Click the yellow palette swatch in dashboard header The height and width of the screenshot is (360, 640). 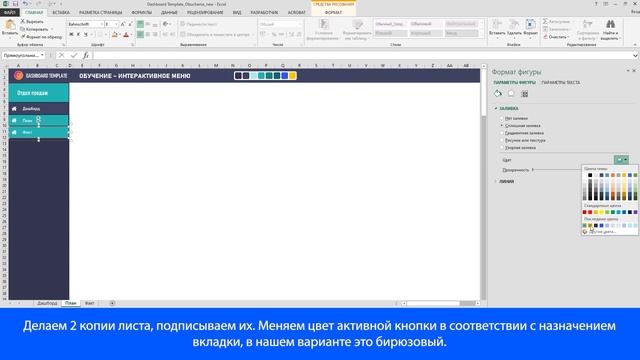coord(292,76)
